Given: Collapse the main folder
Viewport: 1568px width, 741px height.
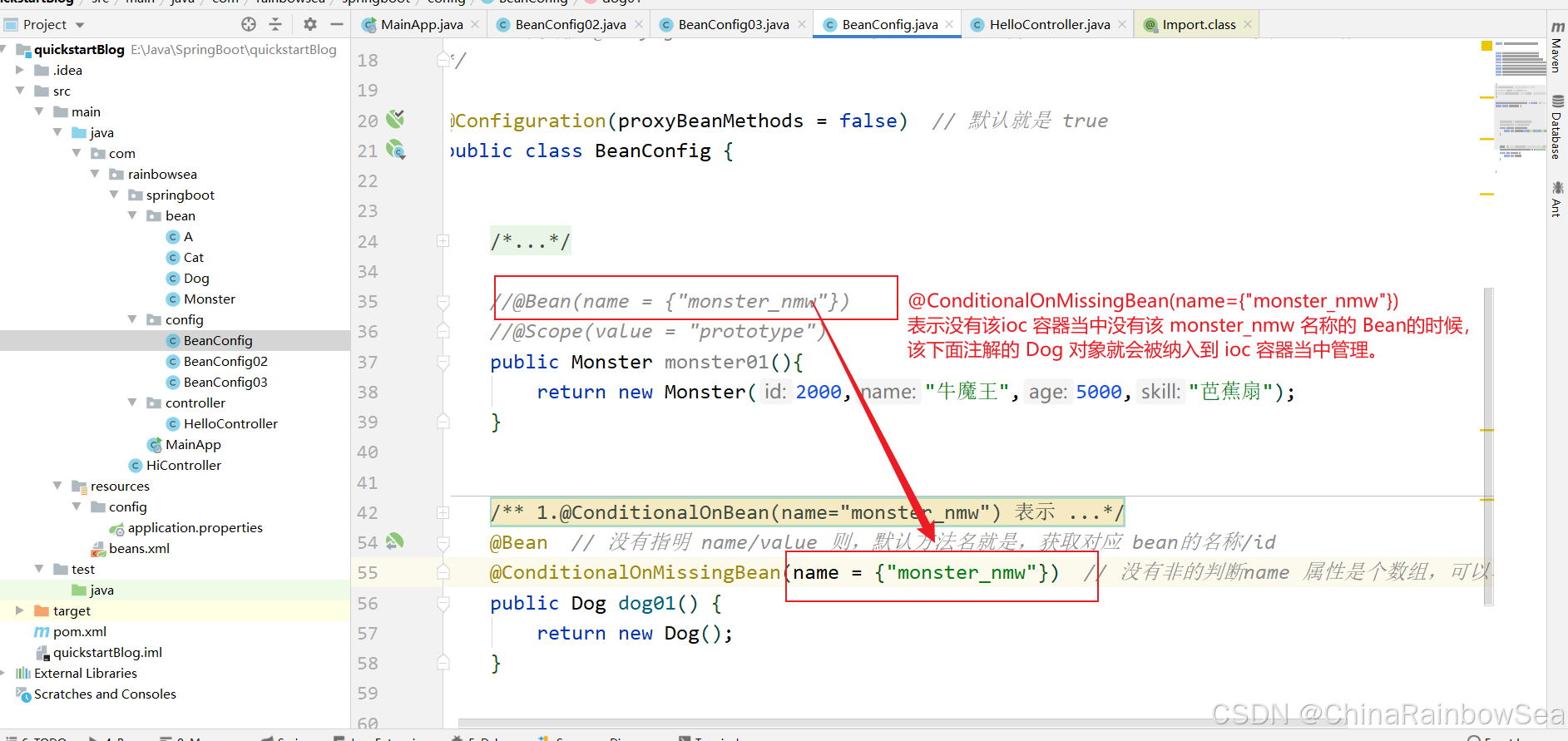Looking at the screenshot, I should [x=39, y=111].
